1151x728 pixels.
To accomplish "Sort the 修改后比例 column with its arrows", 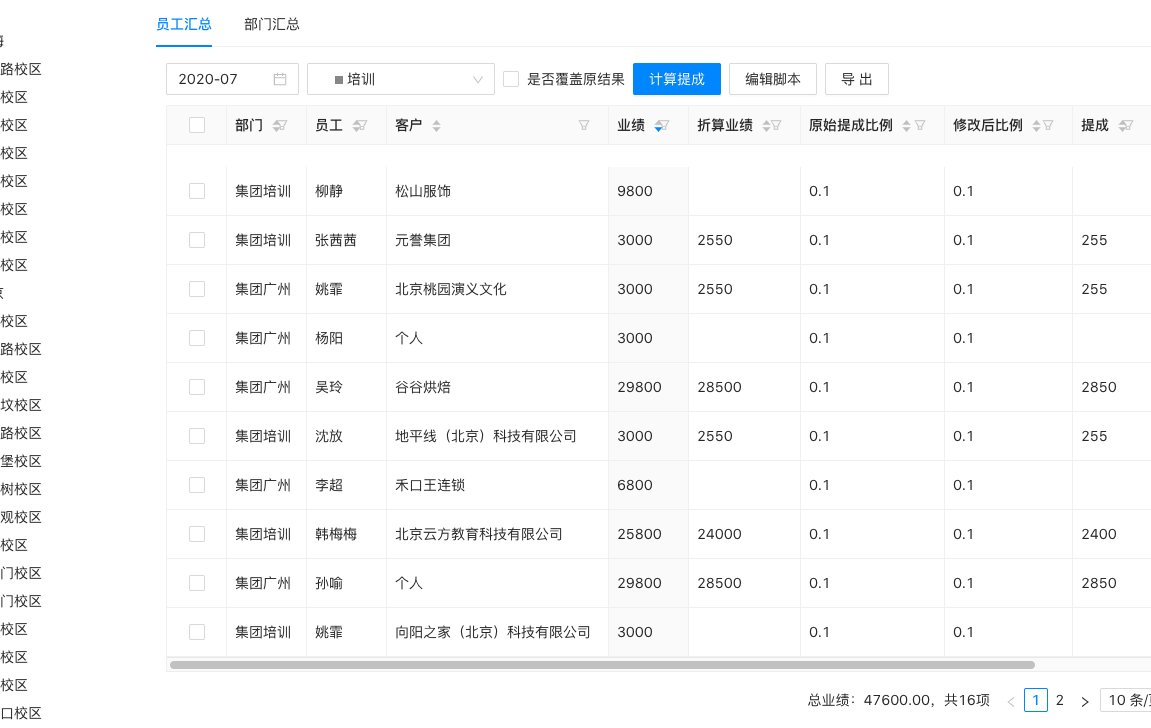I will [1036, 125].
